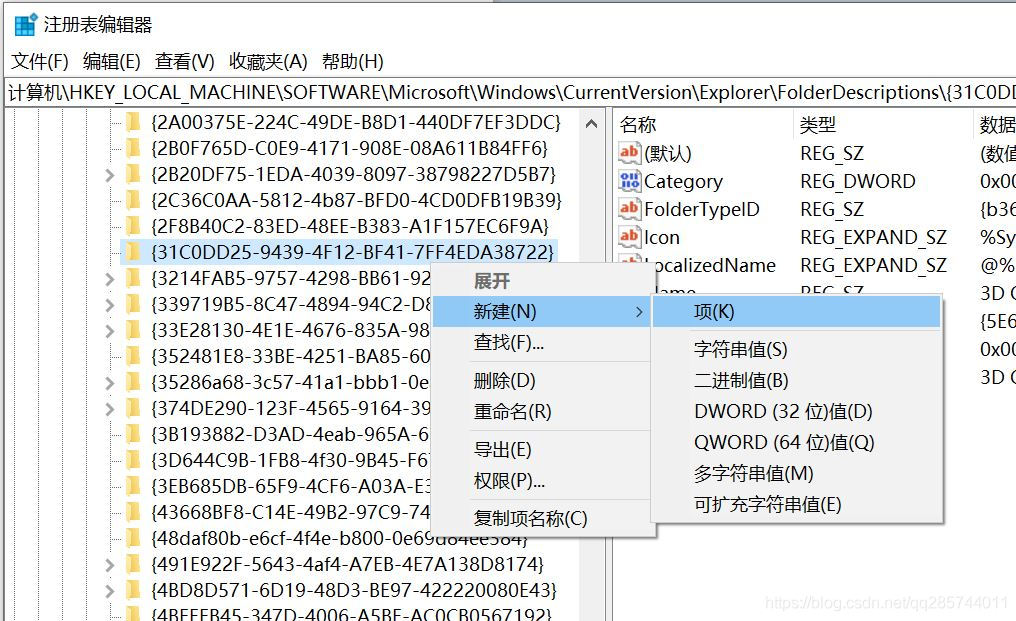Select folder icon of {4BD8D571-6D19-48D3-BE97-422220080E43}
This screenshot has width=1016, height=621.
133,590
